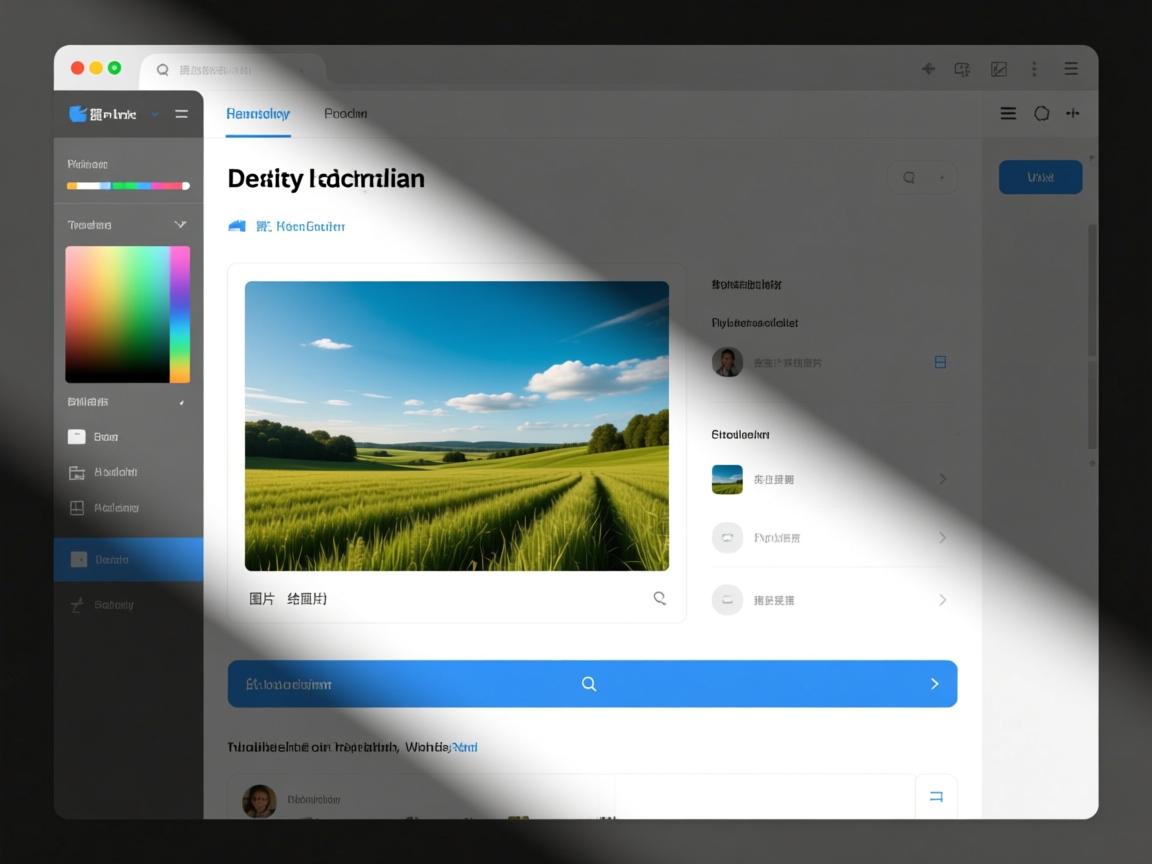Select the highlighted blue sidebar item
The image size is (1152, 864).
(128, 560)
